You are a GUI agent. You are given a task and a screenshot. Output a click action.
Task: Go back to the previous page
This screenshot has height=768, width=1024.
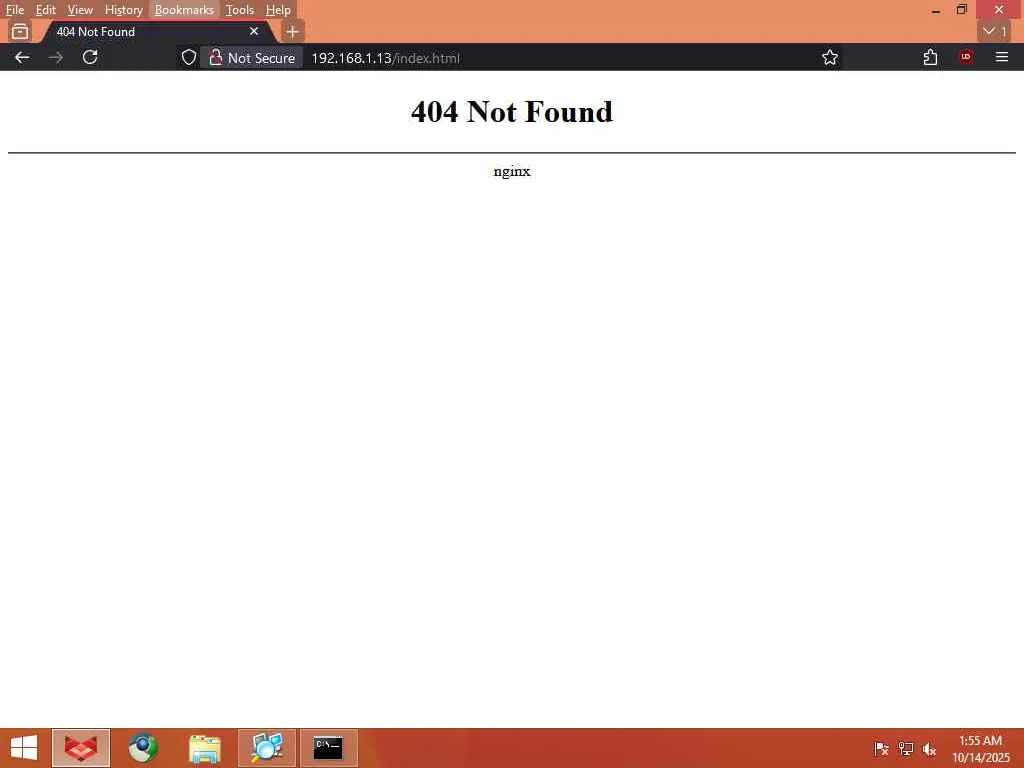point(22,57)
